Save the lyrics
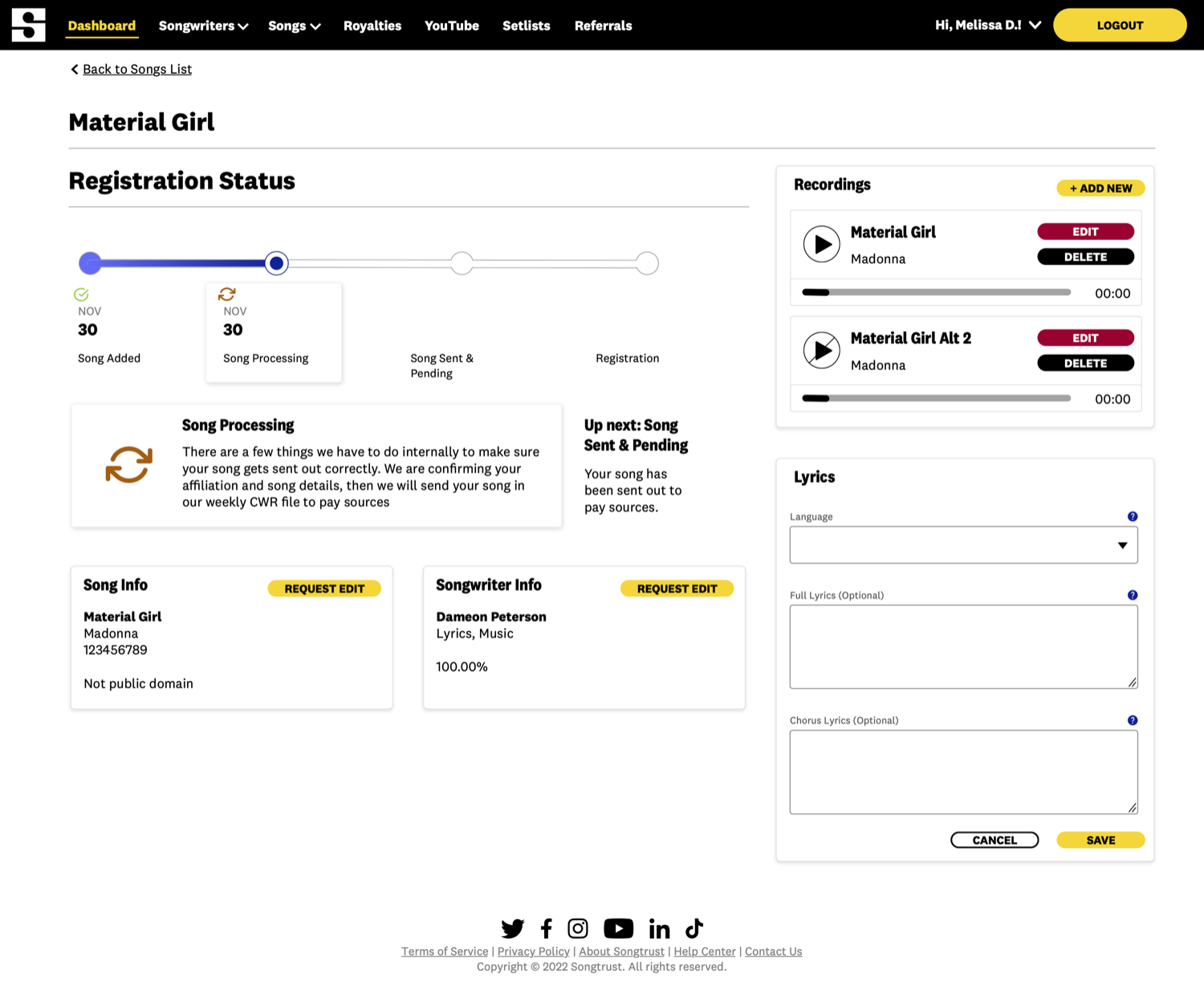Image resolution: width=1204 pixels, height=998 pixels. pyautogui.click(x=1100, y=840)
